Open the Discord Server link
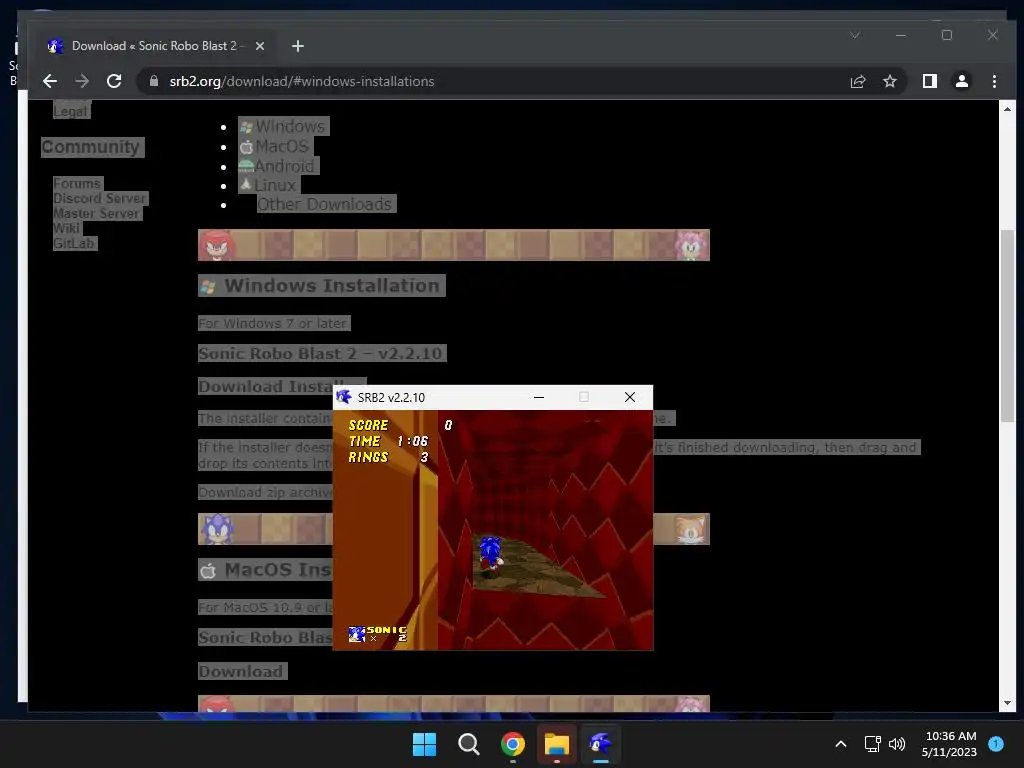This screenshot has height=768, width=1024. pos(99,199)
